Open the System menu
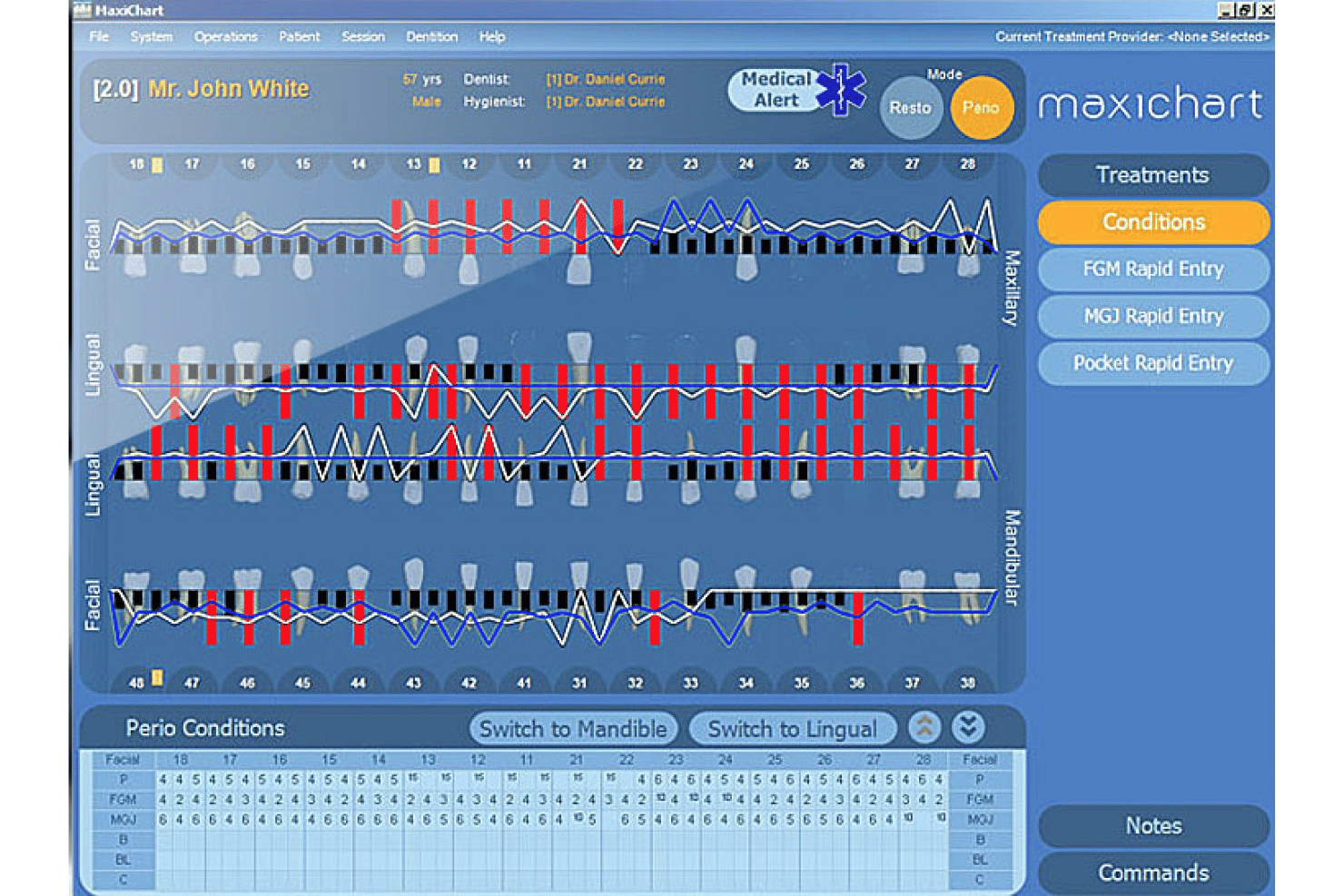1344x896 pixels. (x=151, y=37)
